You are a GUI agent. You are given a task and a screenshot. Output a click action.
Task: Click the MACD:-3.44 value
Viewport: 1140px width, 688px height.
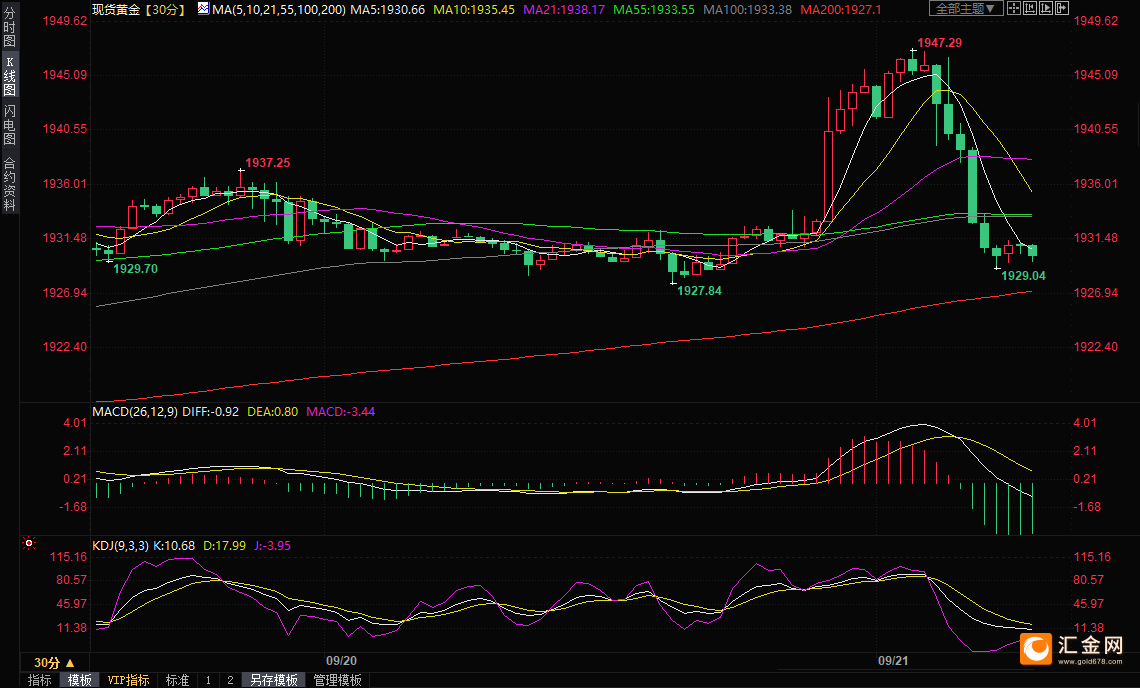tap(341, 412)
